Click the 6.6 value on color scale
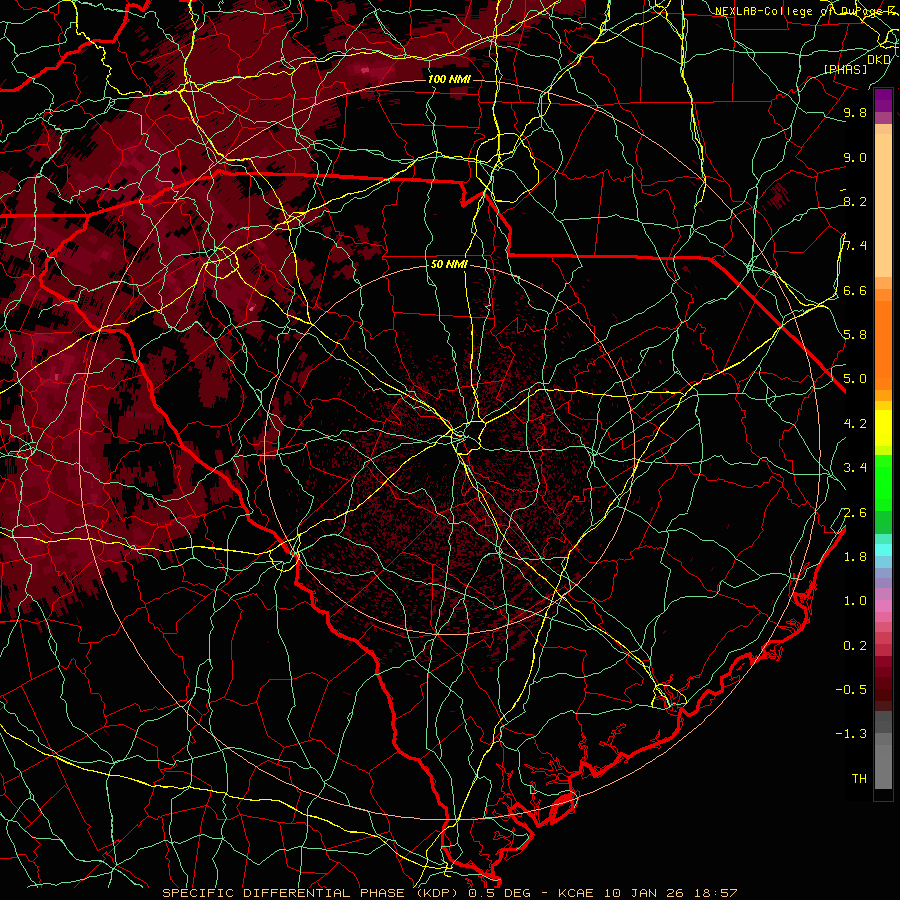Viewport: 900px width, 900px height. click(855, 290)
